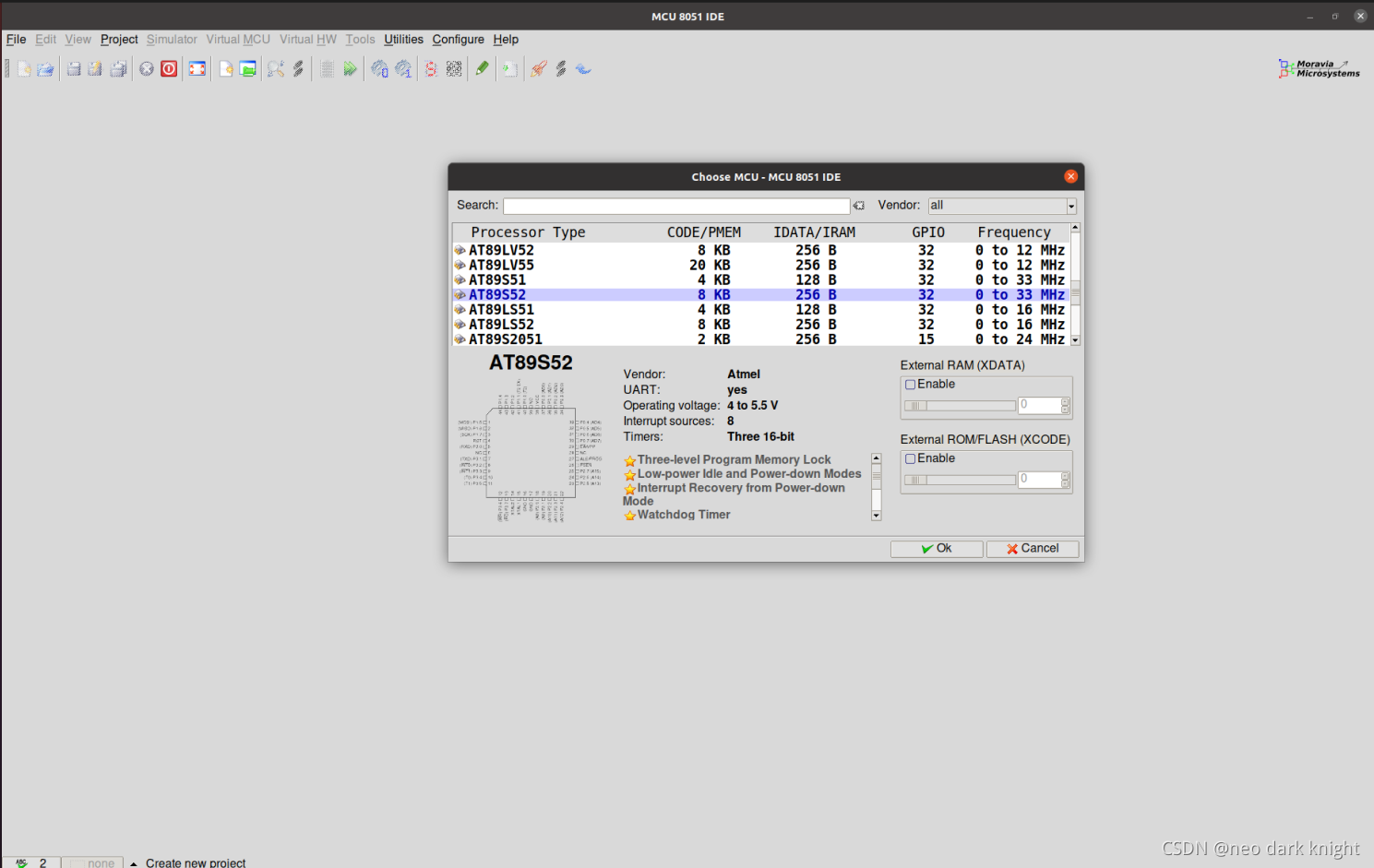
Task: Open the File menu
Action: pyautogui.click(x=17, y=40)
